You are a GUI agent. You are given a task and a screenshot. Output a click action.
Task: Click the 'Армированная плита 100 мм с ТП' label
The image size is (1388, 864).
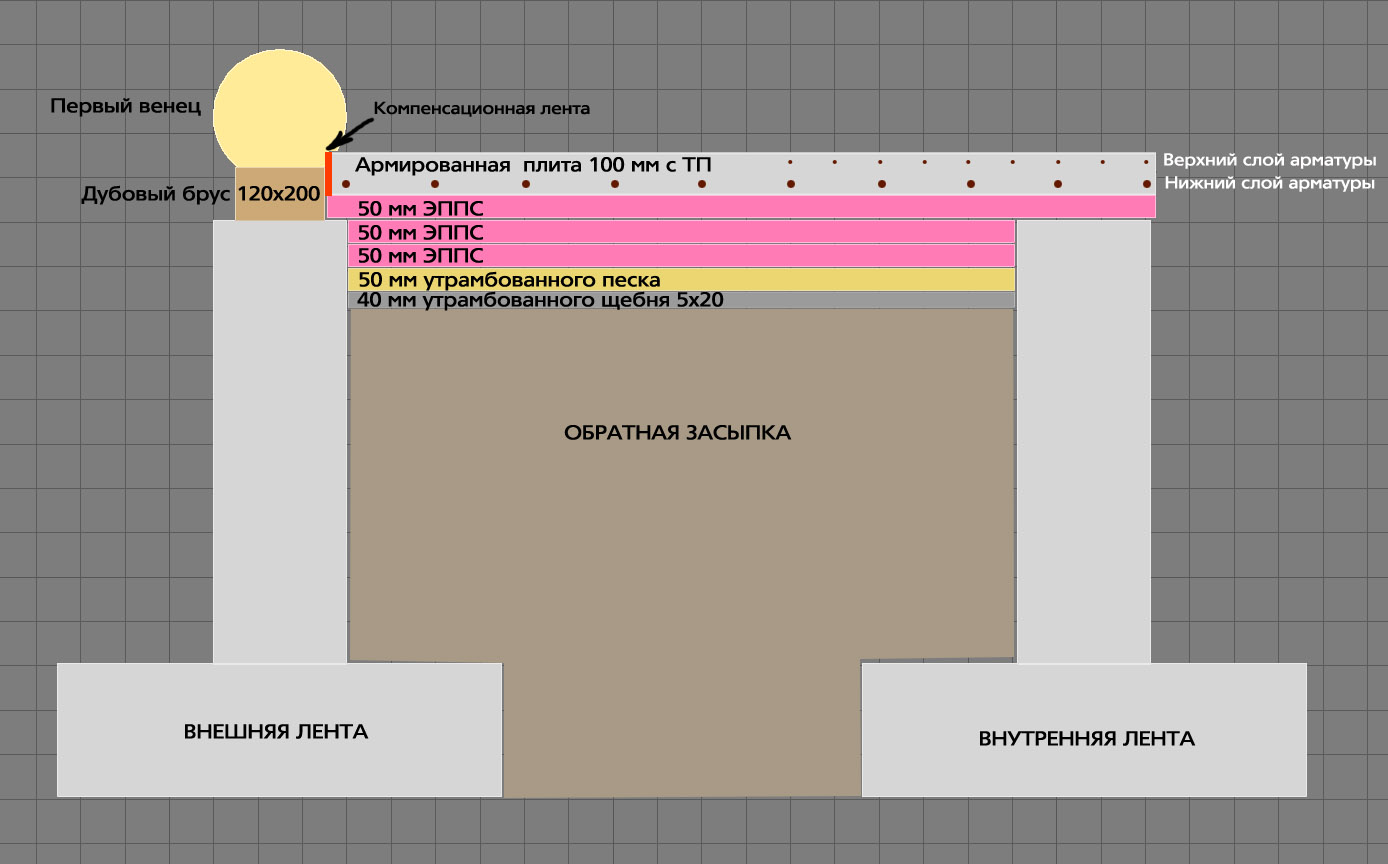click(534, 165)
